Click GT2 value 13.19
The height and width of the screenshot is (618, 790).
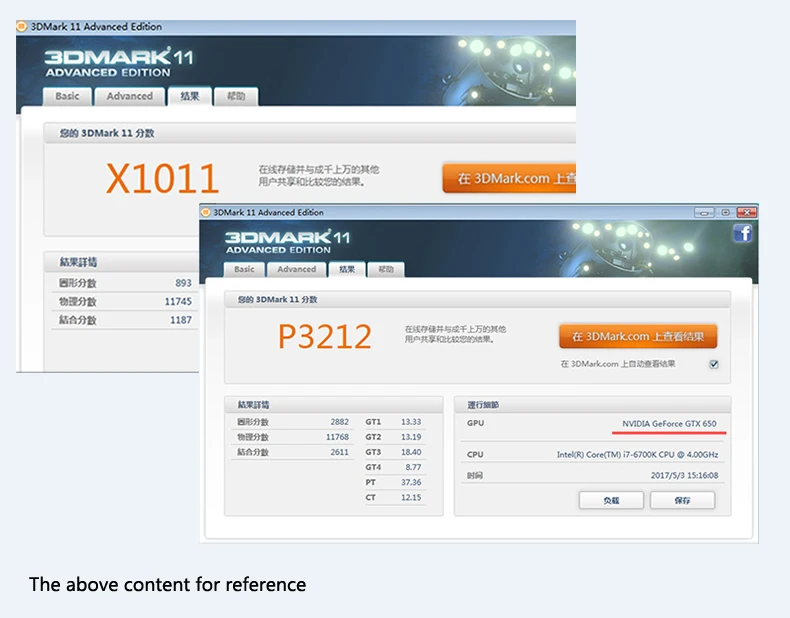pos(411,437)
